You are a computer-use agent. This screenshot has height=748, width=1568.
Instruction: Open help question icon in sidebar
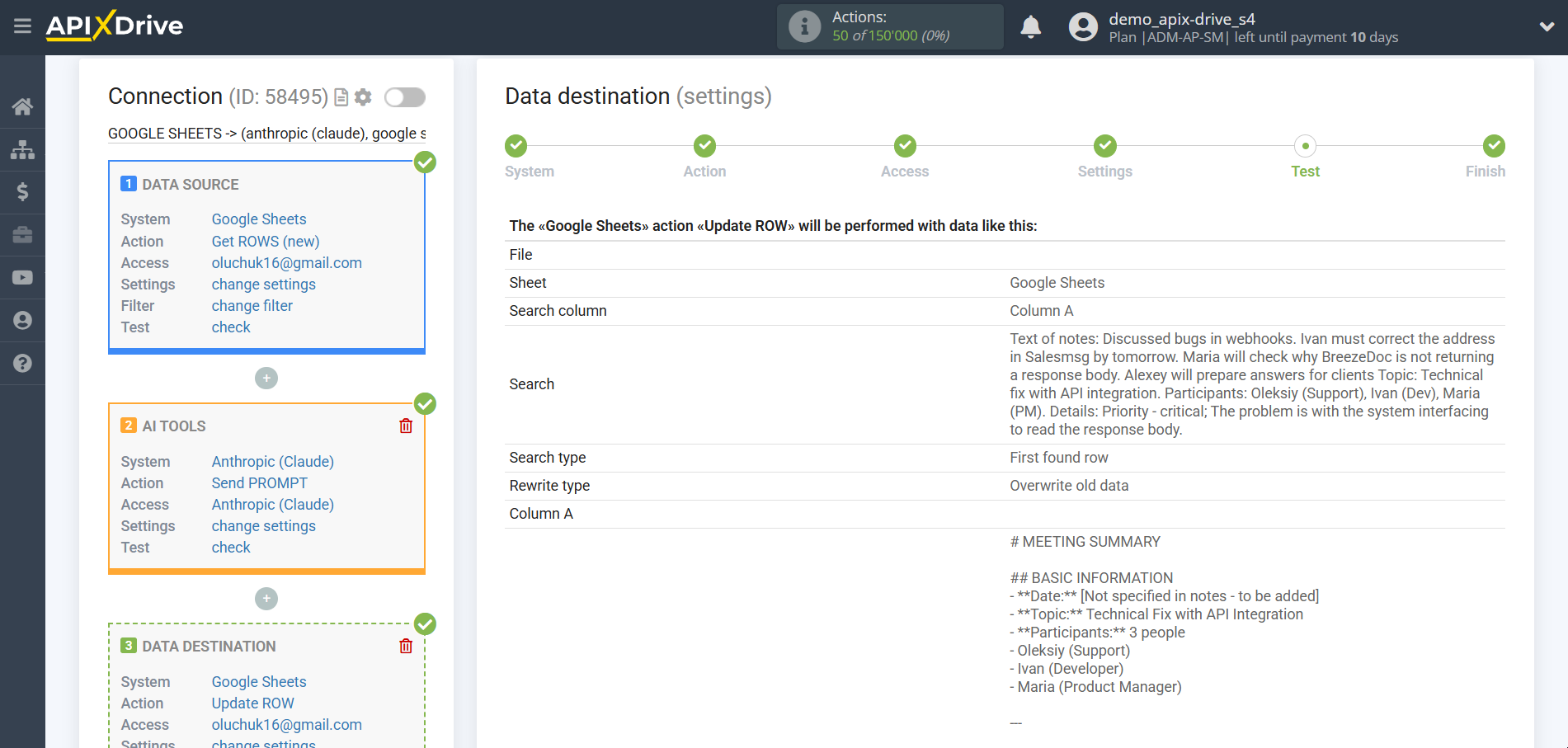(22, 363)
